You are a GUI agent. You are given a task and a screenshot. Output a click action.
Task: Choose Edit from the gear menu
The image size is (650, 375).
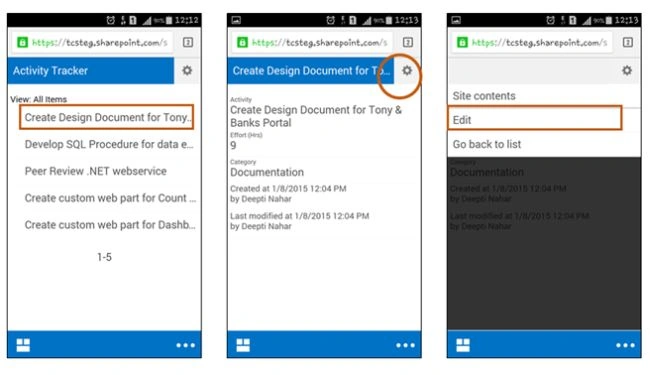coord(535,120)
